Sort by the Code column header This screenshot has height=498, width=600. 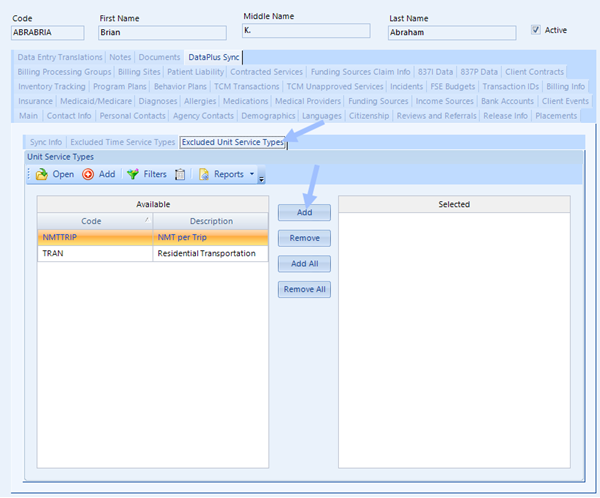pos(92,221)
